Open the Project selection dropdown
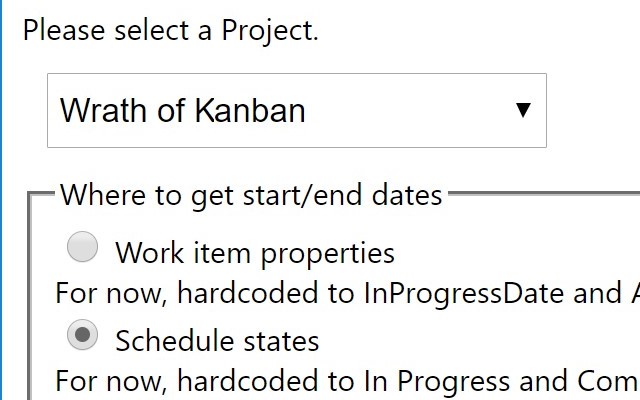Viewport: 640px width, 400px height. pyautogui.click(x=296, y=110)
